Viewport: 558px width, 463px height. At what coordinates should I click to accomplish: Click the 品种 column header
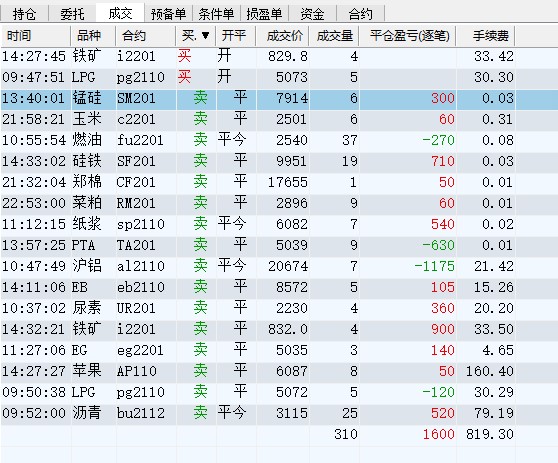93,36
